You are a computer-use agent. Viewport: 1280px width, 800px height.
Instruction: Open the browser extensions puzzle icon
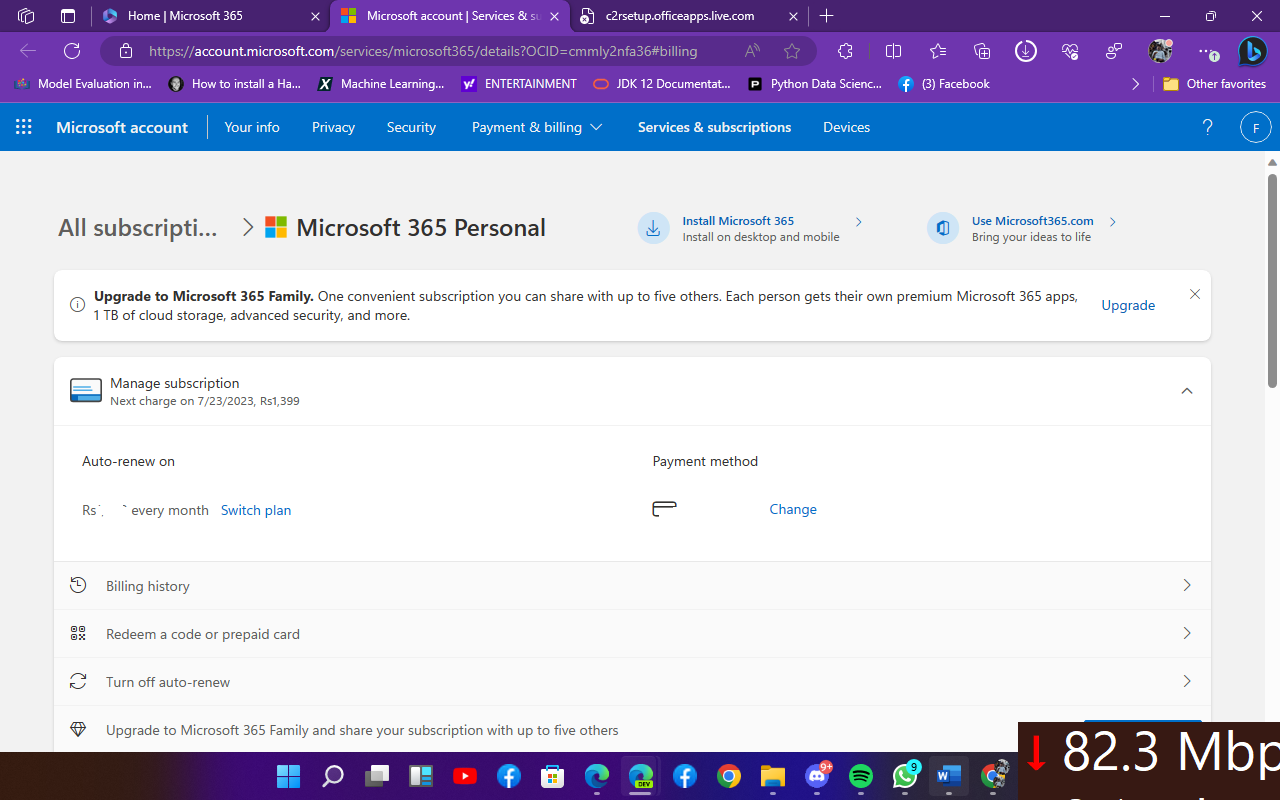tap(845, 51)
